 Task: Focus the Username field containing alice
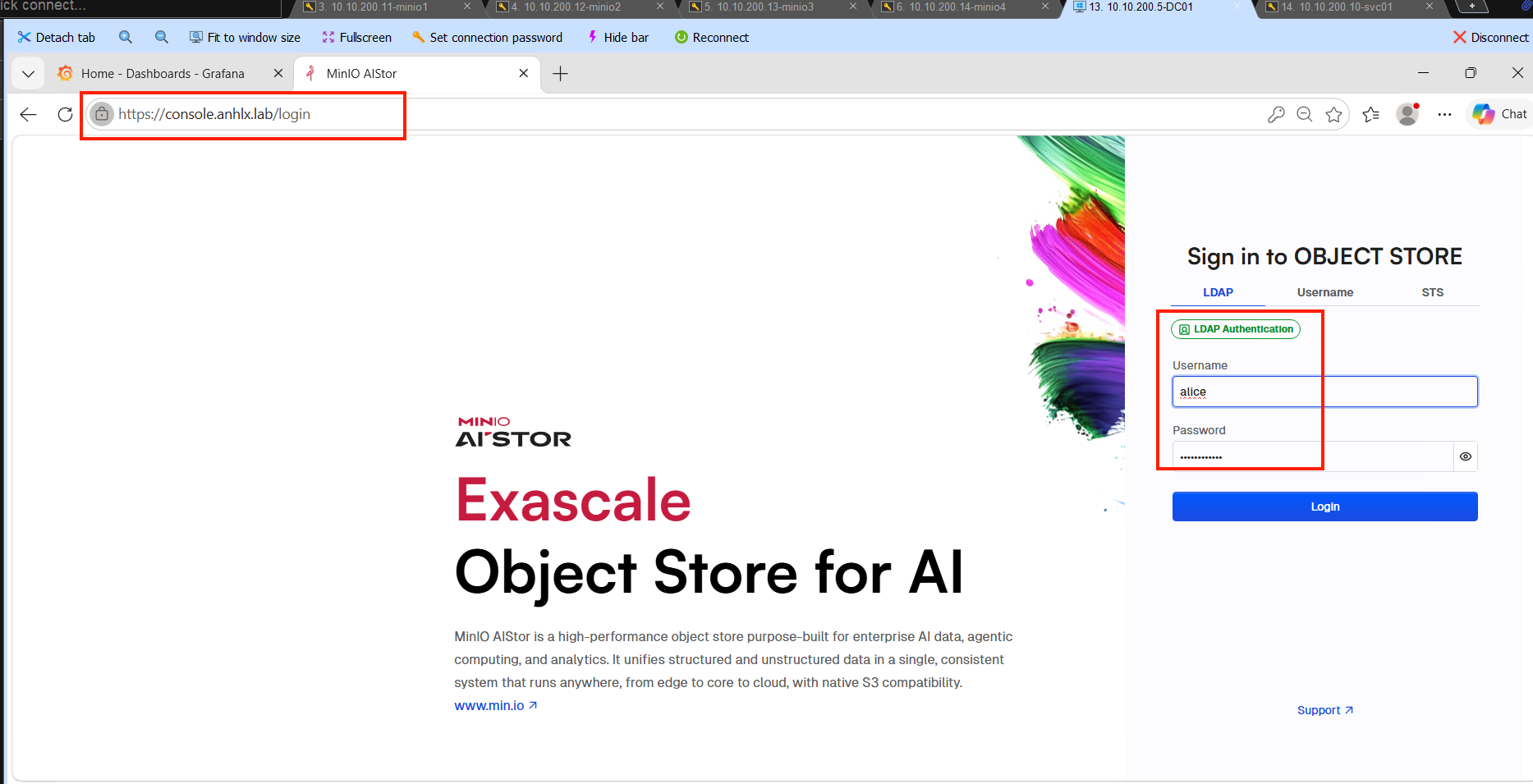pos(1325,392)
